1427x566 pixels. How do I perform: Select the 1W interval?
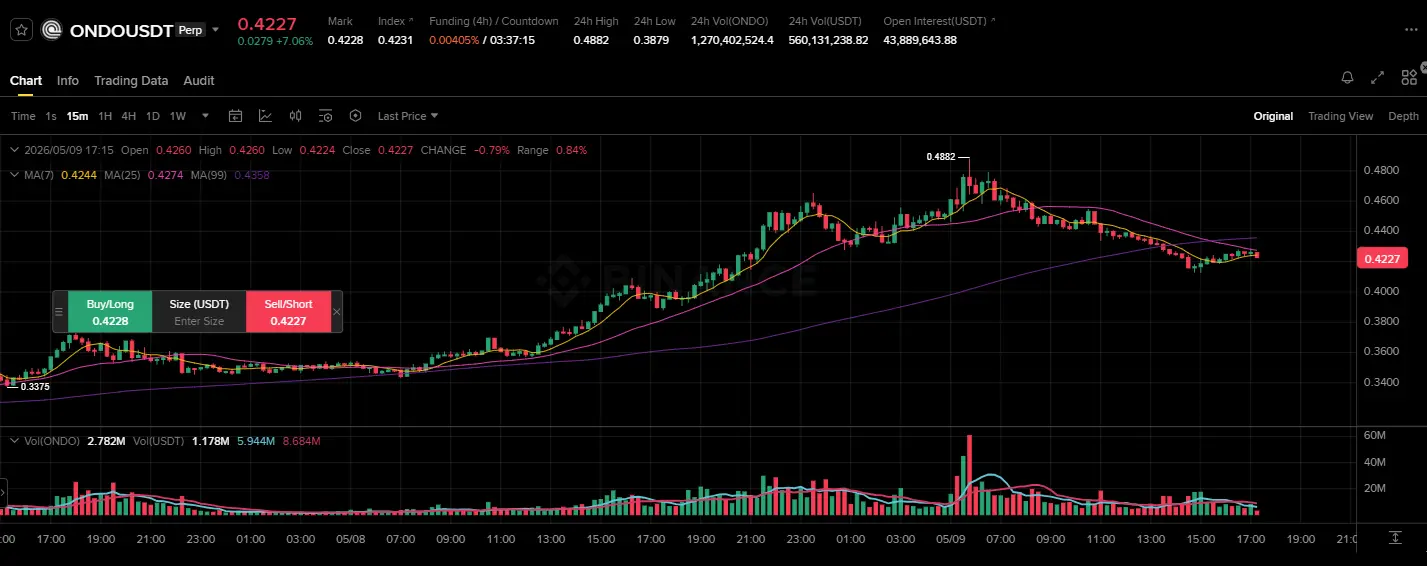click(x=178, y=116)
